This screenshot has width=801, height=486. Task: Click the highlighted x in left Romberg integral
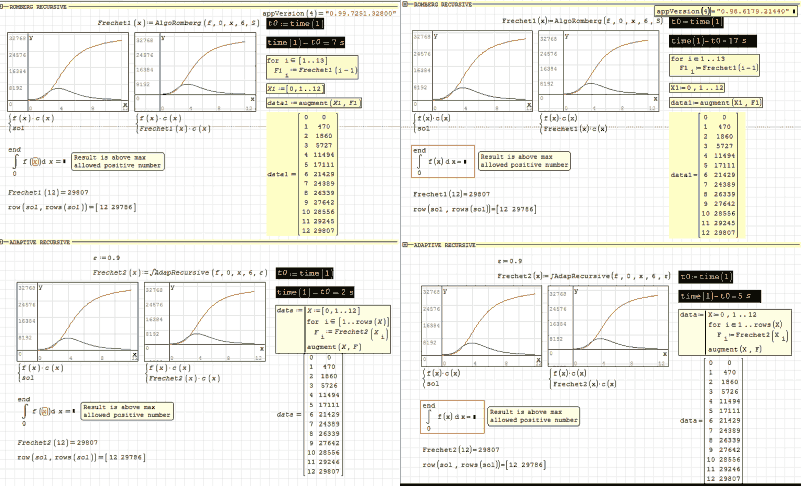click(x=33, y=162)
